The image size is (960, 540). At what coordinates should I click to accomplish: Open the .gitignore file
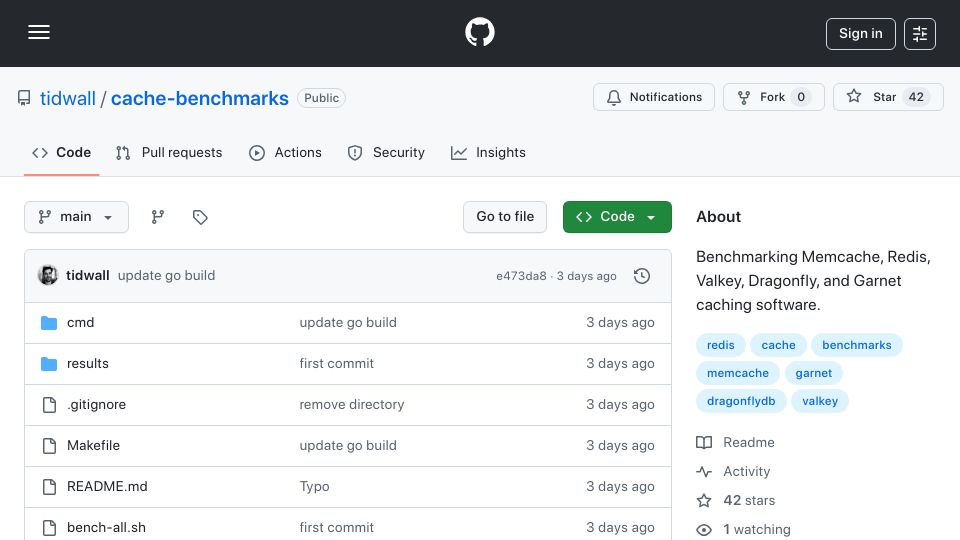(x=96, y=405)
